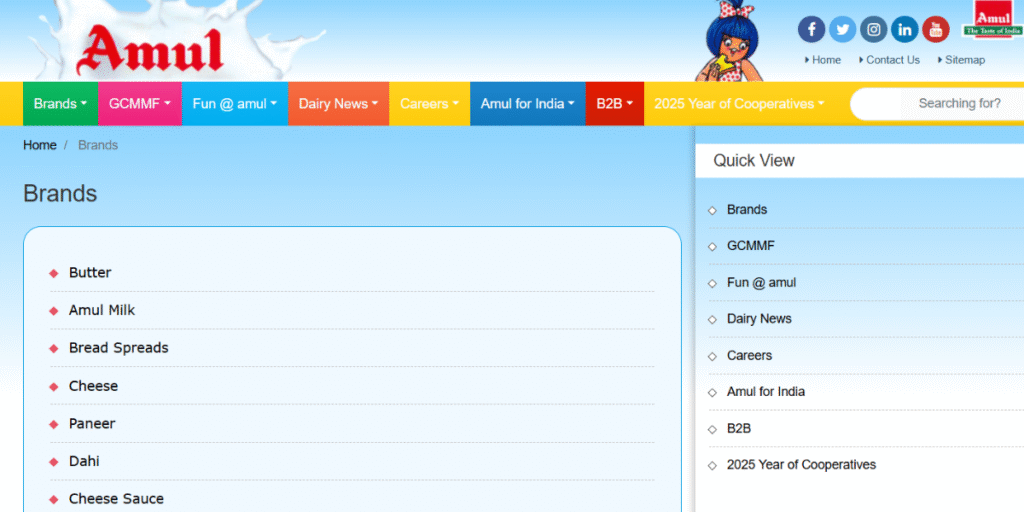Open the Paneer brand entry
This screenshot has height=512, width=1024.
click(92, 424)
